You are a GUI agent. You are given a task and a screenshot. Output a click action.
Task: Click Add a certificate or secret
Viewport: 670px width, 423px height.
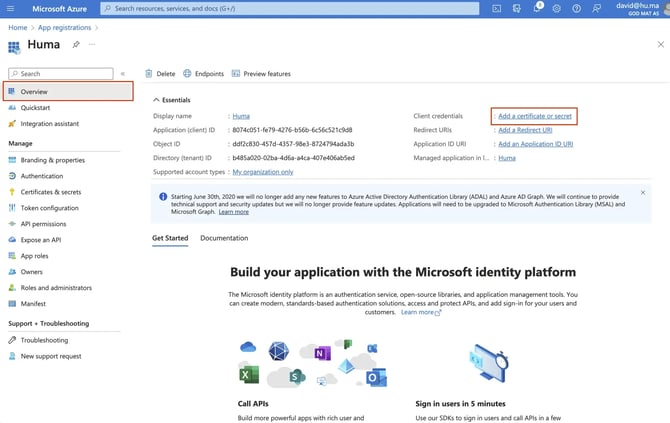click(x=535, y=116)
